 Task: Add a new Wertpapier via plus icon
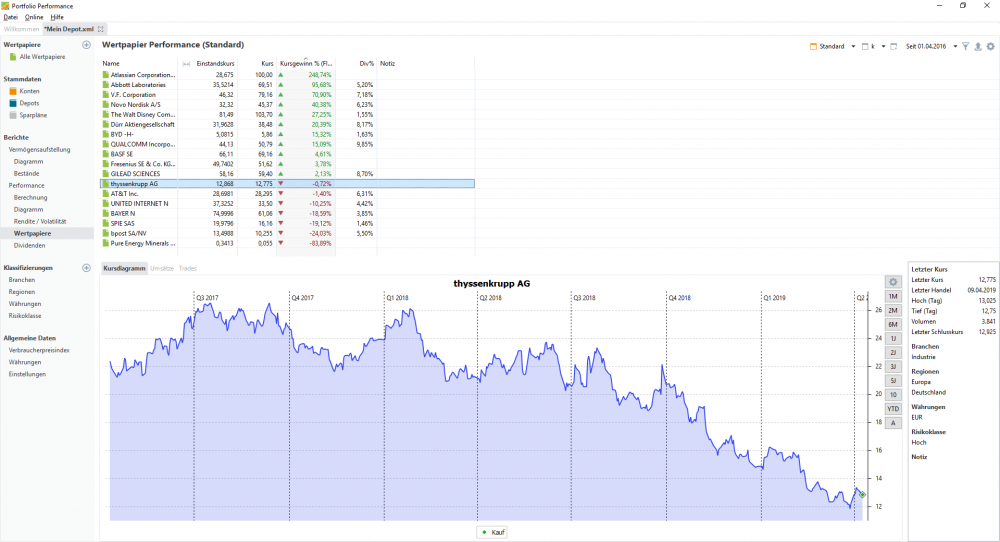tap(86, 45)
